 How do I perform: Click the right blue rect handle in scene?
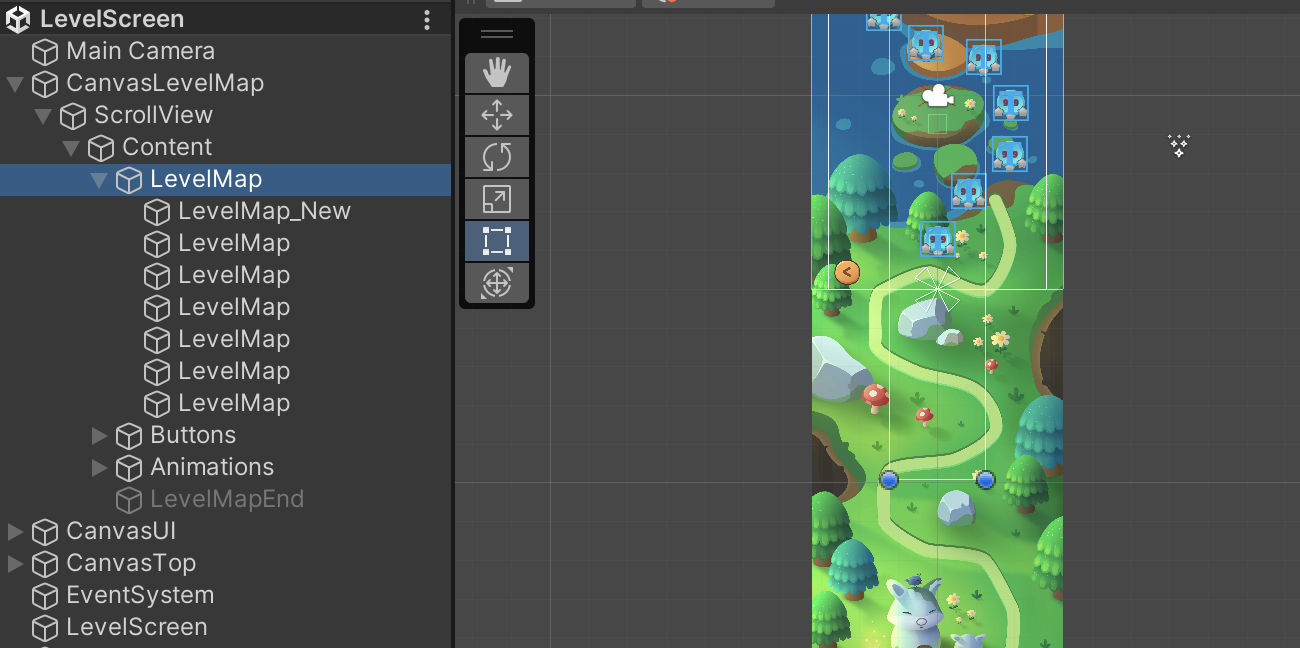tap(985, 480)
